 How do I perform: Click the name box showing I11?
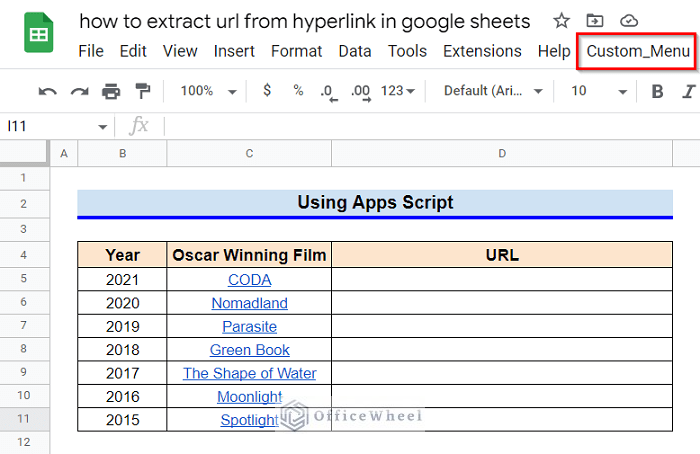click(x=50, y=126)
